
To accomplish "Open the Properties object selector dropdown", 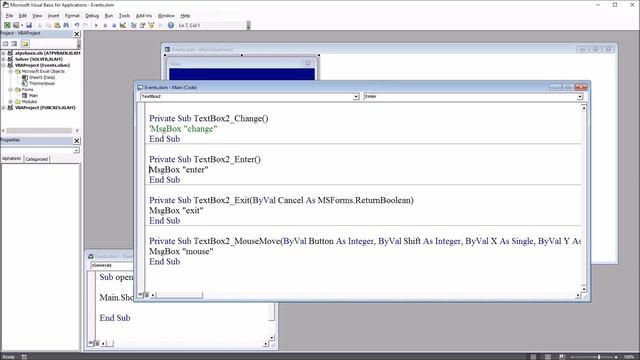I will 76,150.
